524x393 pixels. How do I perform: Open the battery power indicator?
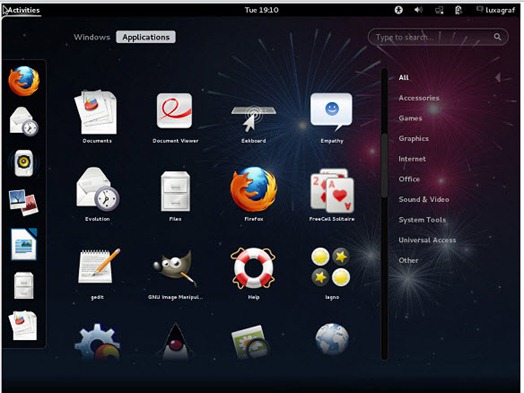pyautogui.click(x=458, y=10)
